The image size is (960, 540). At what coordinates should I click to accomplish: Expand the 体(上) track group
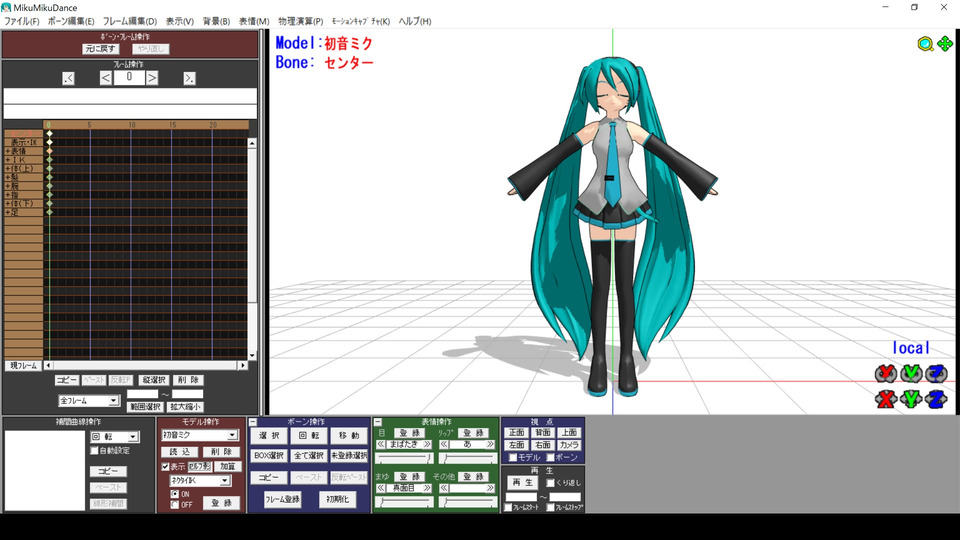tap(8, 168)
